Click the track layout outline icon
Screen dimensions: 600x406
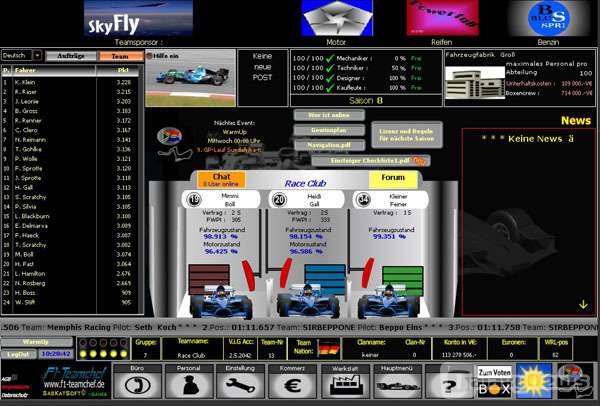(176, 154)
